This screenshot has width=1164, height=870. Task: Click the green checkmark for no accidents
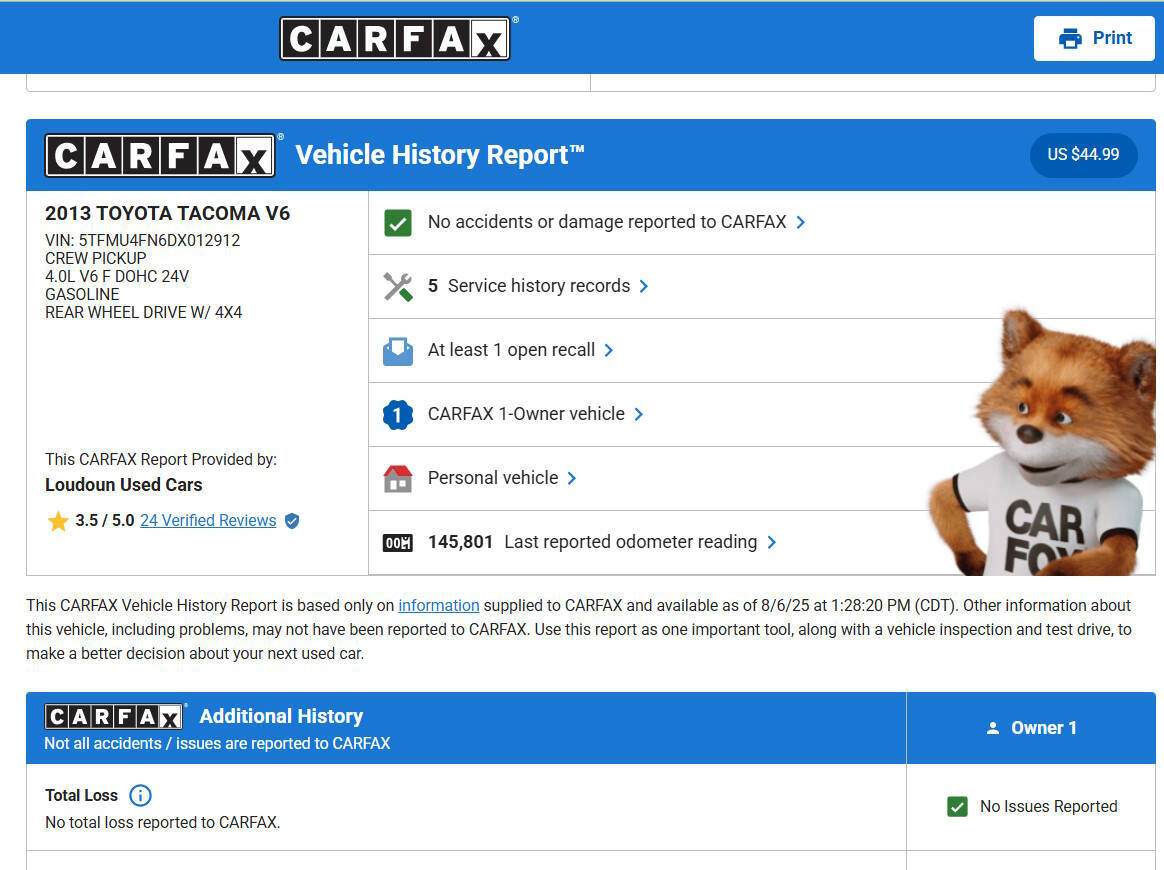click(397, 222)
